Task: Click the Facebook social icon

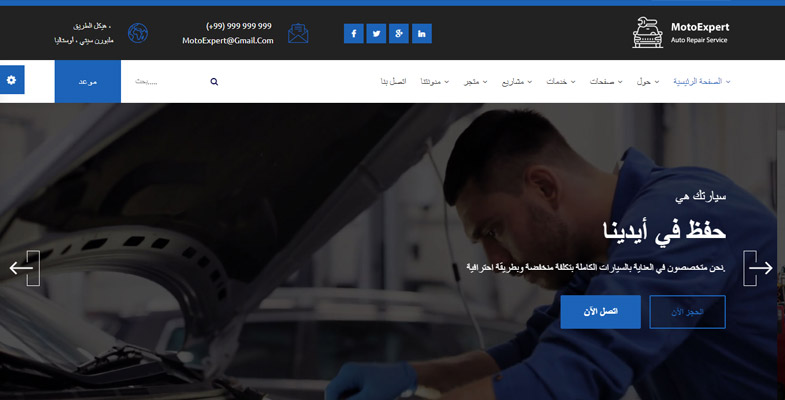Action: tap(353, 34)
